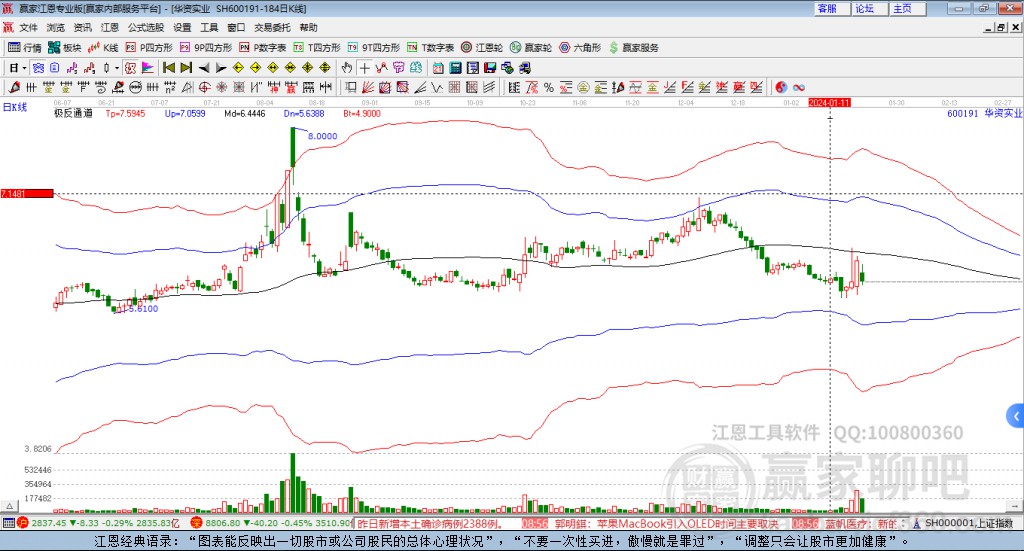Open the calculator icon

tap(455, 68)
